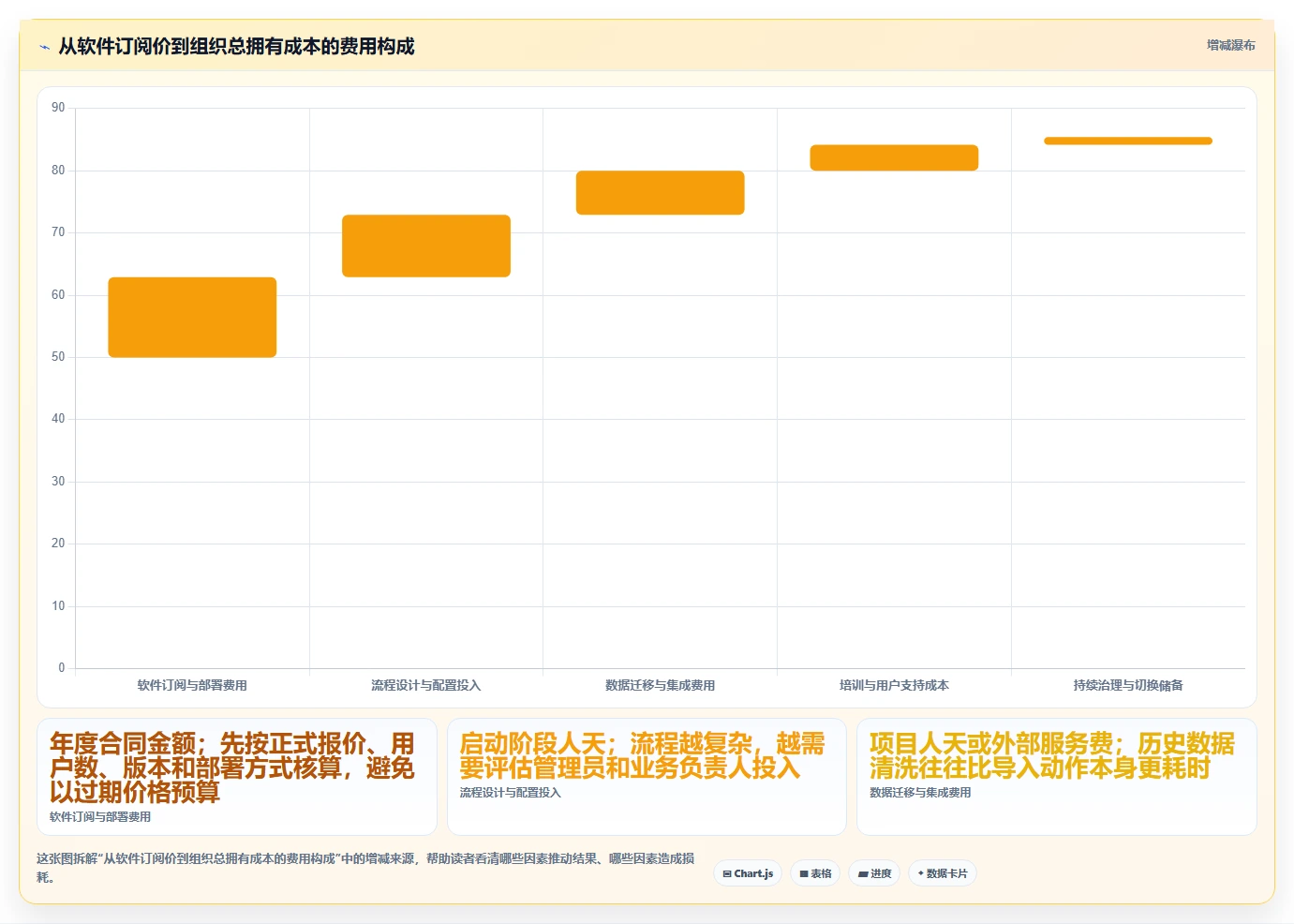The width and height of the screenshot is (1294, 924).
Task: Click the chart title 从软件订阅价到组织总拥有成本的费用构成
Action: (x=236, y=46)
